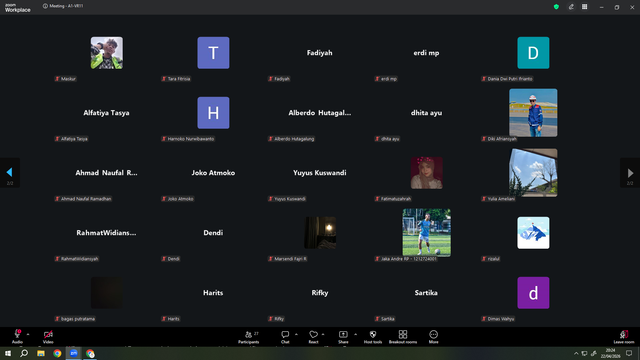Select Diki Afriansyah's photo tile

533,113
